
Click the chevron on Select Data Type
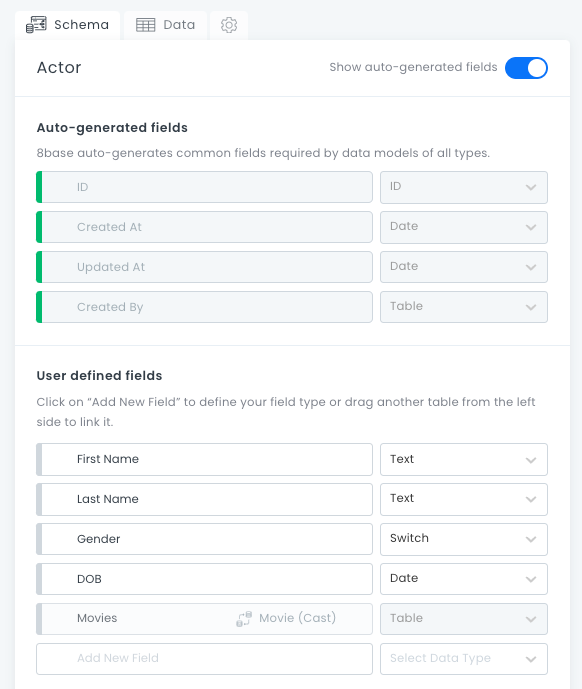pyautogui.click(x=531, y=659)
